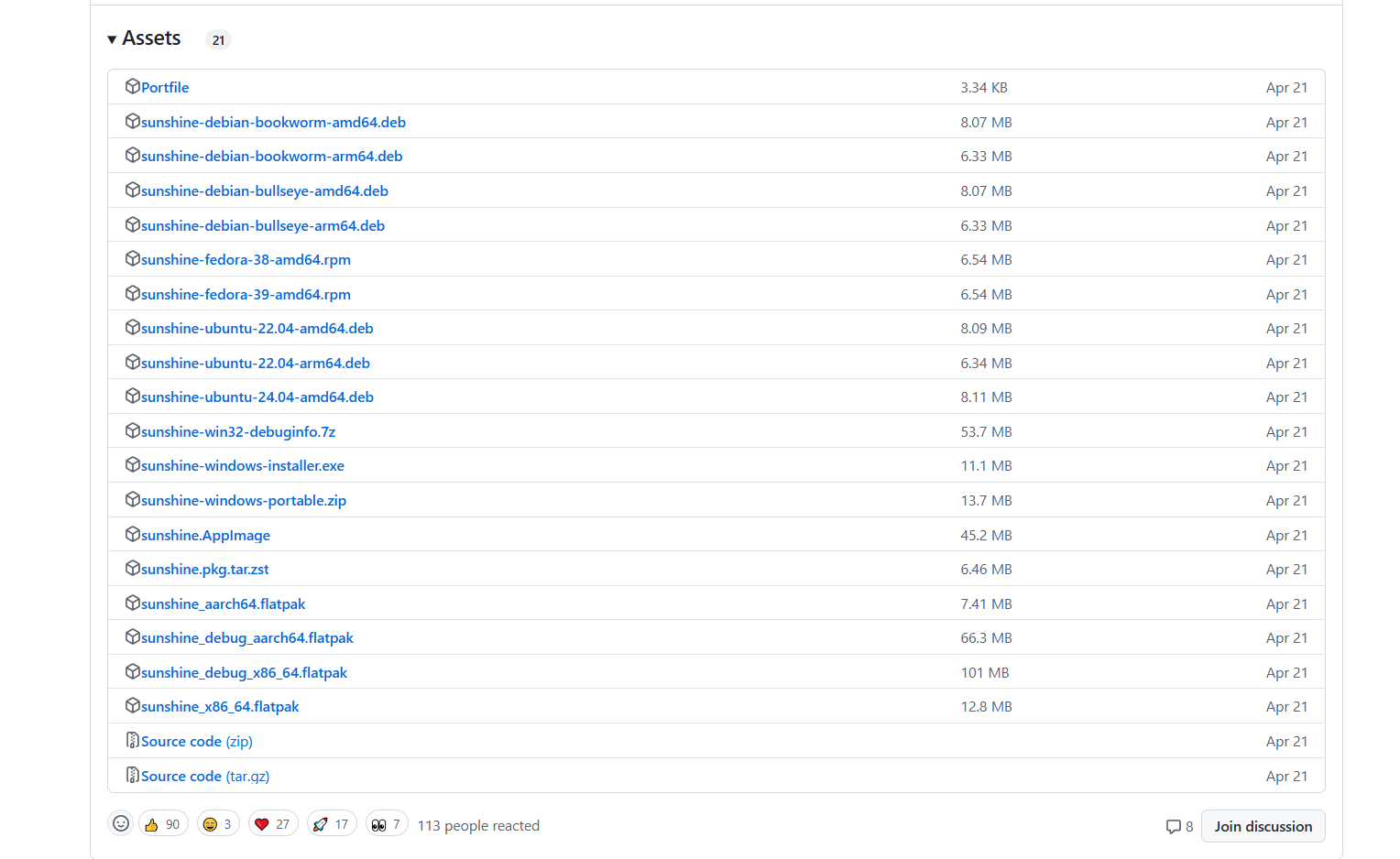The image size is (1400, 859).
Task: Click package icon for sunshine-win32-debuginfo.7z
Action: coord(133,430)
